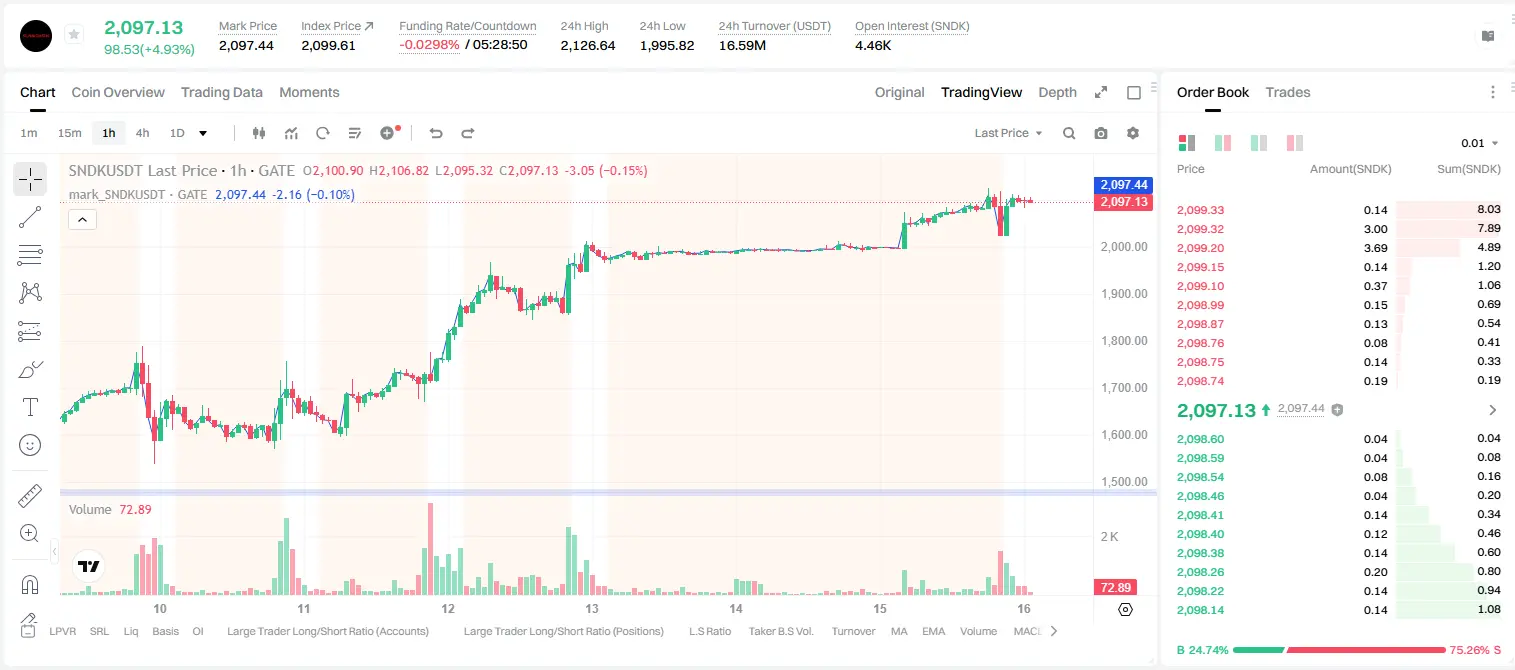The width and height of the screenshot is (1515, 670).
Task: Switch to the Depth chart view
Action: (1057, 92)
